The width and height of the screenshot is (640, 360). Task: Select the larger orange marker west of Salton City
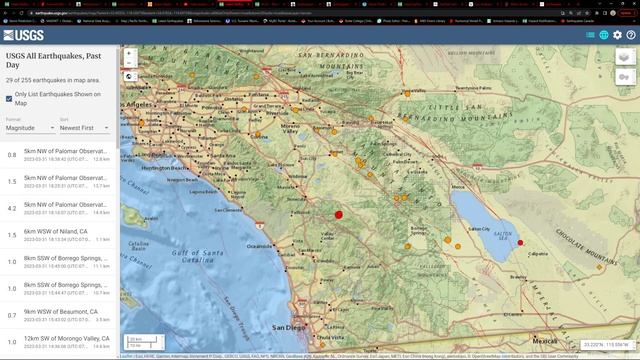tap(448, 240)
